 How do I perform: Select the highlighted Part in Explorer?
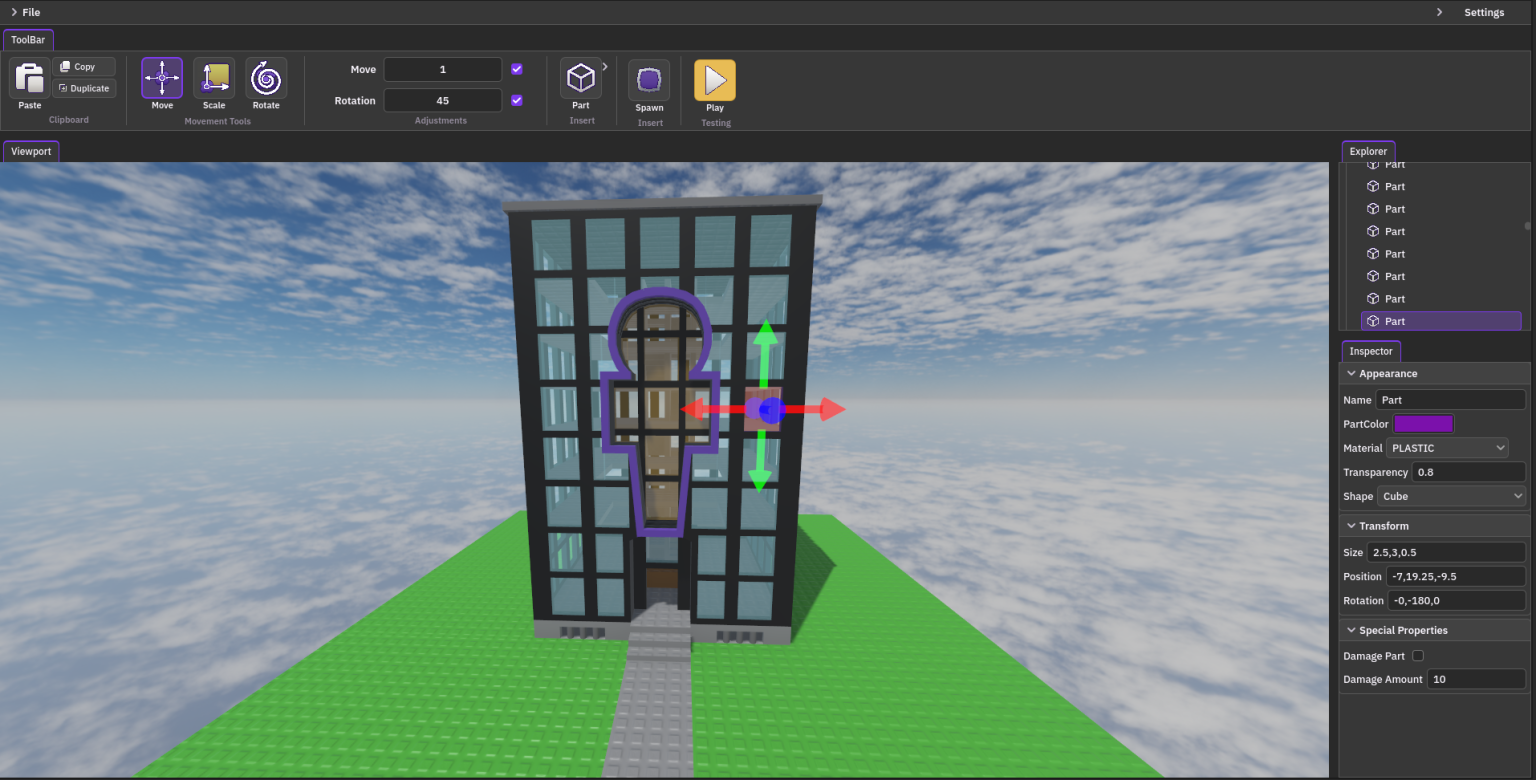pos(1441,321)
